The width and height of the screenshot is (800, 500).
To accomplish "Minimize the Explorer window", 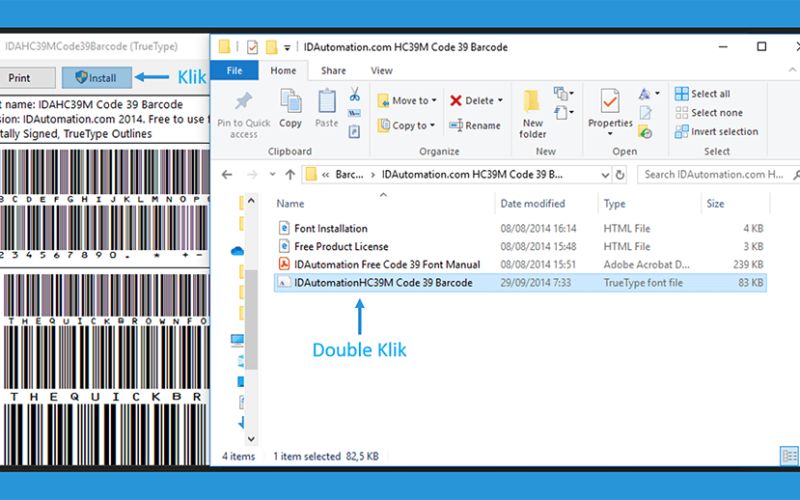I will [x=723, y=46].
